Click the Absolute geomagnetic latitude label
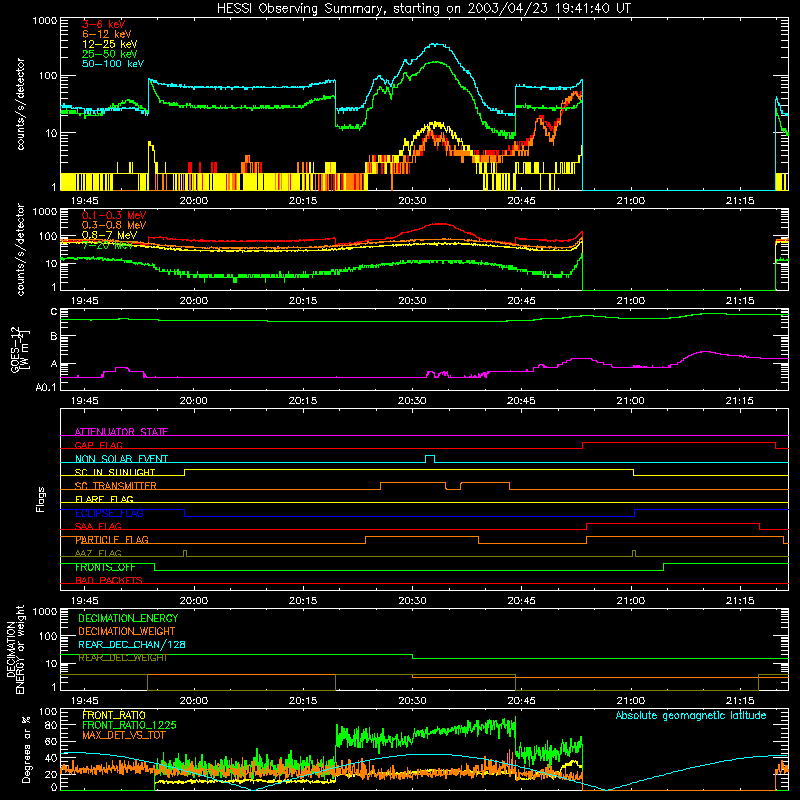The image size is (800, 800). (691, 715)
